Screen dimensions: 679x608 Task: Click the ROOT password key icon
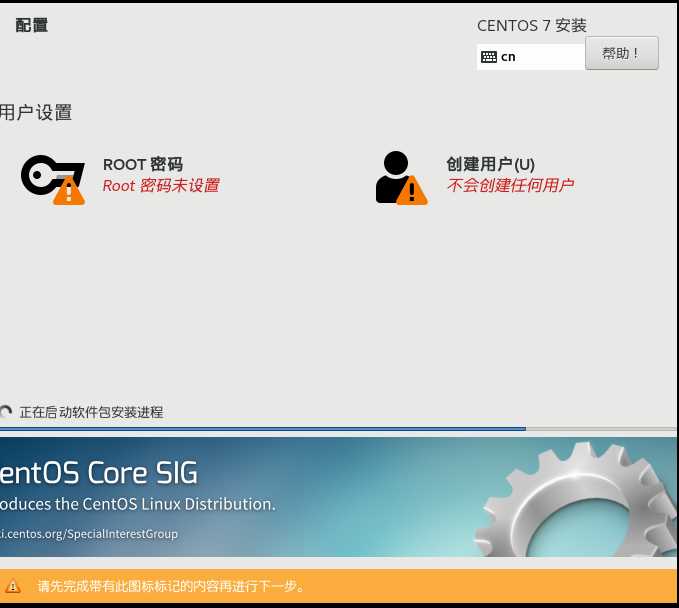[53, 179]
